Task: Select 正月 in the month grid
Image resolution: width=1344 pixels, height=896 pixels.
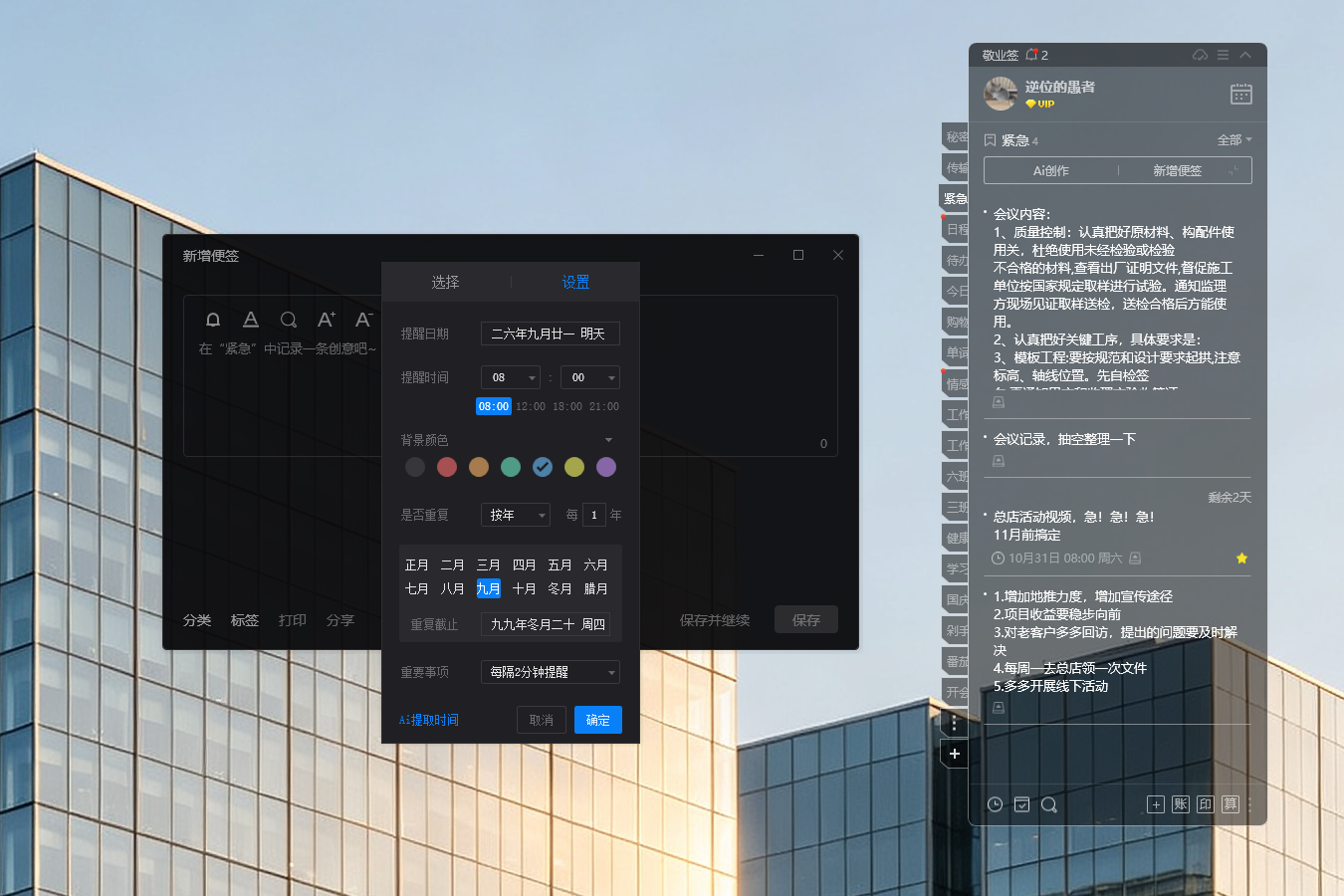Action: pos(417,564)
